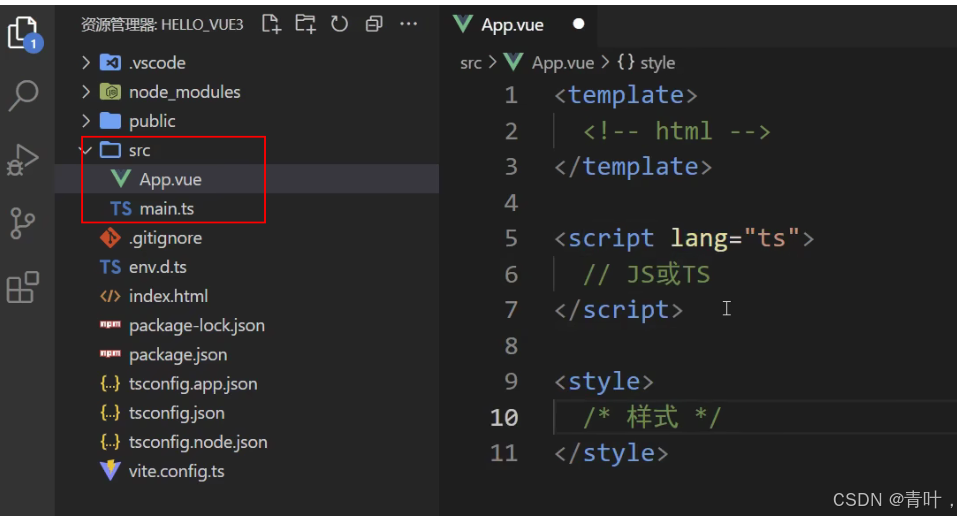
Task: Open the Extensions view
Action: point(23,287)
